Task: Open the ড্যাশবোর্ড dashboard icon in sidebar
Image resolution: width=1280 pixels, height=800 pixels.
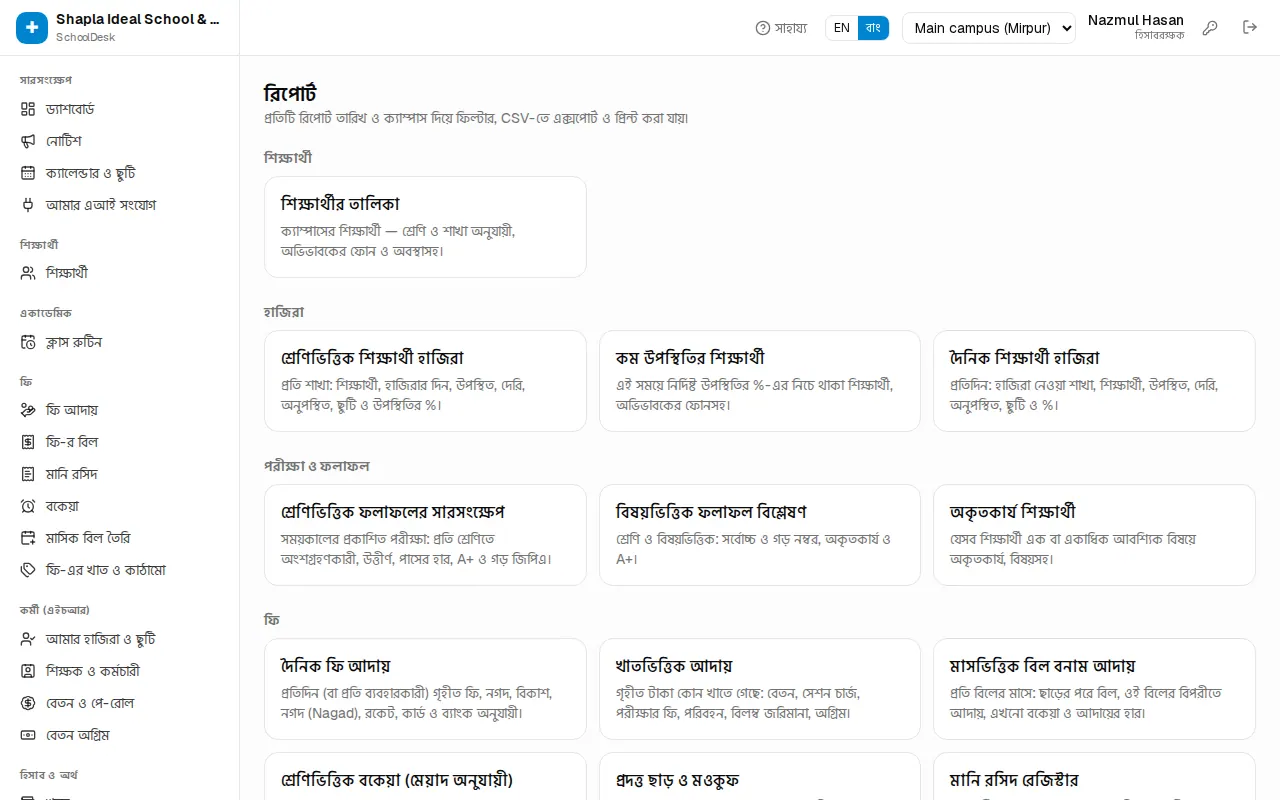Action: point(28,109)
